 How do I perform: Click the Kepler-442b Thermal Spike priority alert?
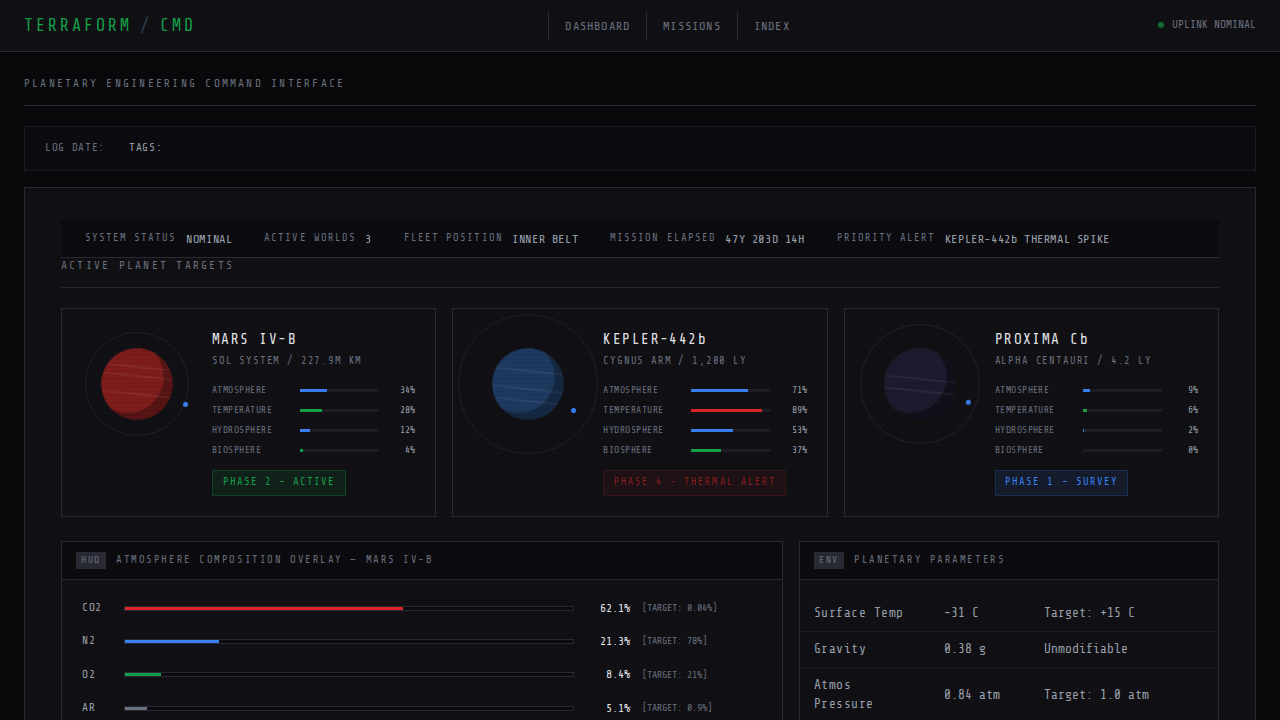click(1026, 239)
